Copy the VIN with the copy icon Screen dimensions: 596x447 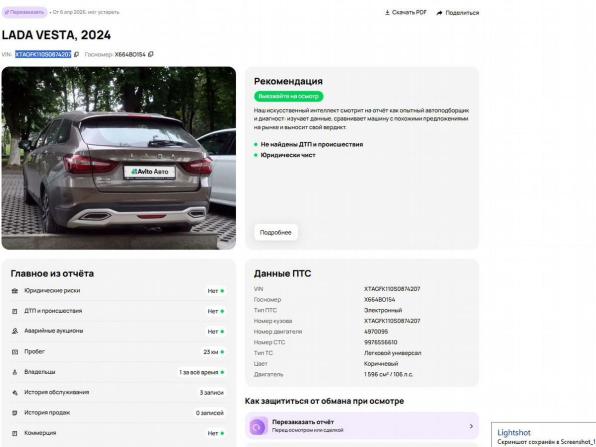pyautogui.click(x=76, y=54)
